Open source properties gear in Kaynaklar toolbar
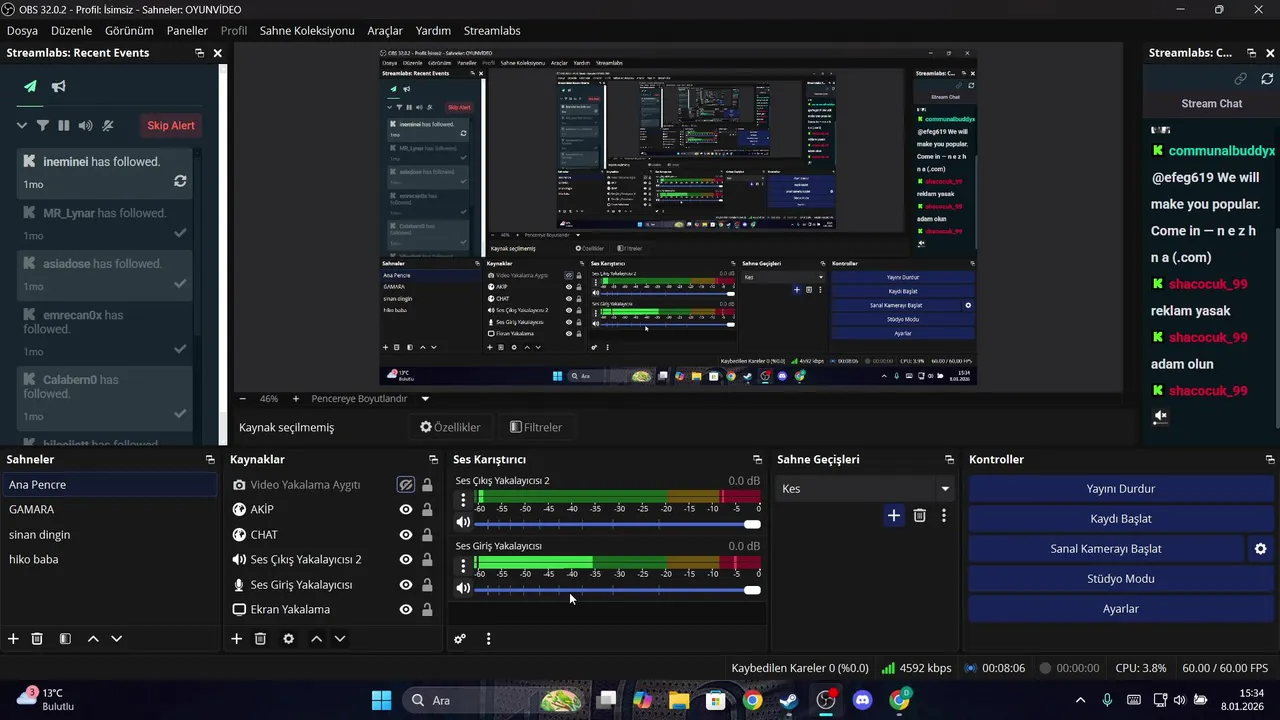1280x720 pixels. tap(288, 638)
